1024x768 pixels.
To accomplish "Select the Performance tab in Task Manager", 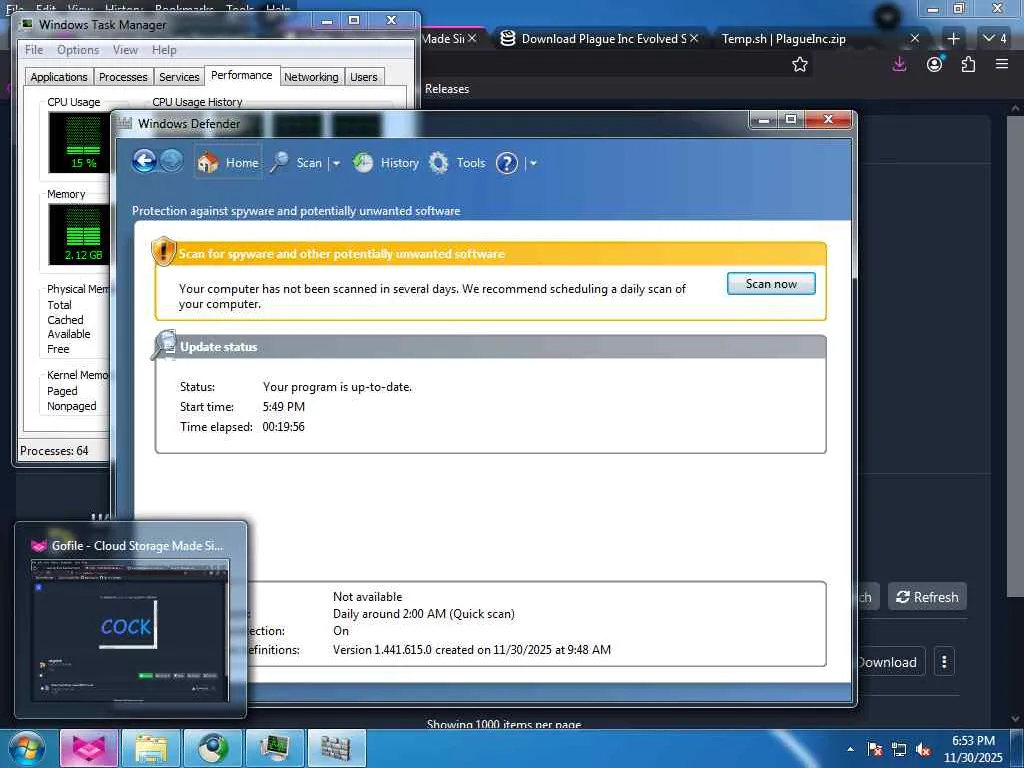I will (x=242, y=75).
